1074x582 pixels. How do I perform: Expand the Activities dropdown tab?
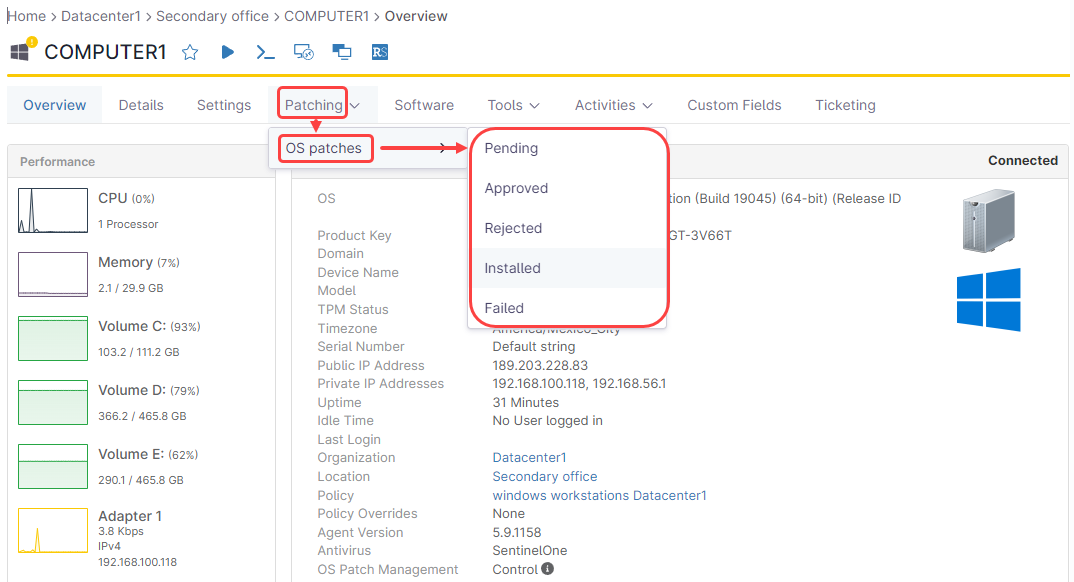pos(613,105)
